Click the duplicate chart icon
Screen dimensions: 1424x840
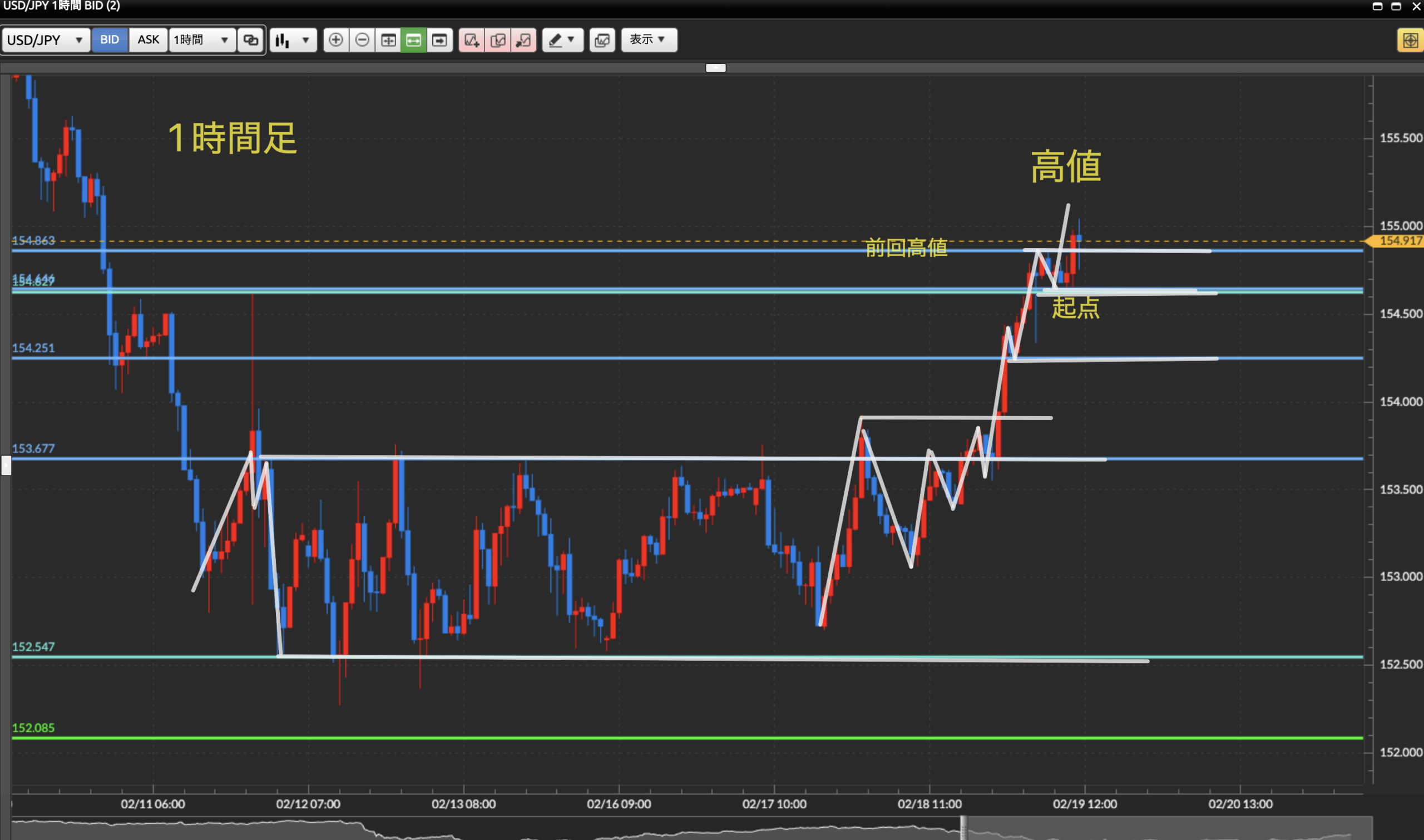(x=498, y=40)
